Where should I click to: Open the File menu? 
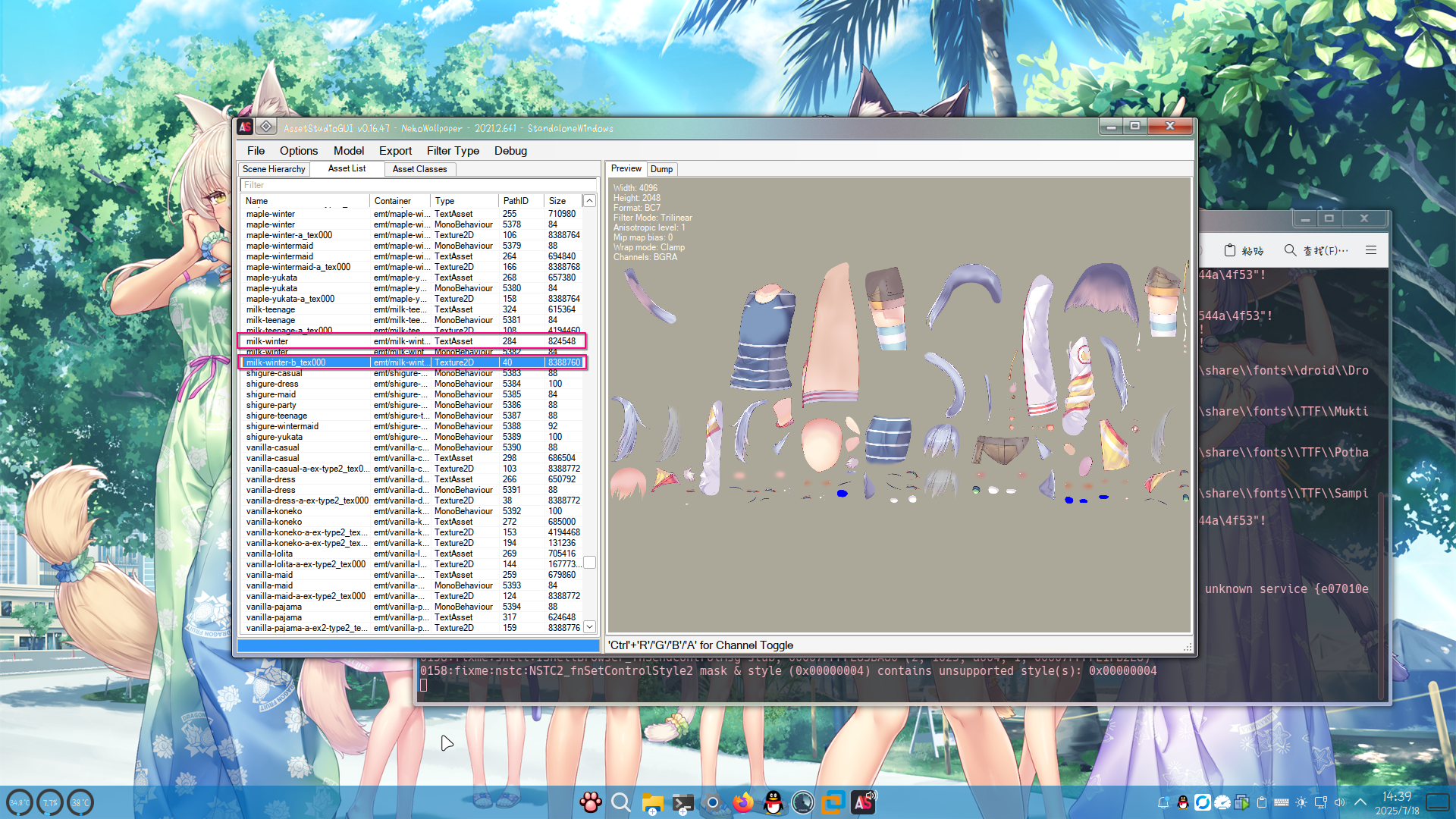pos(256,151)
